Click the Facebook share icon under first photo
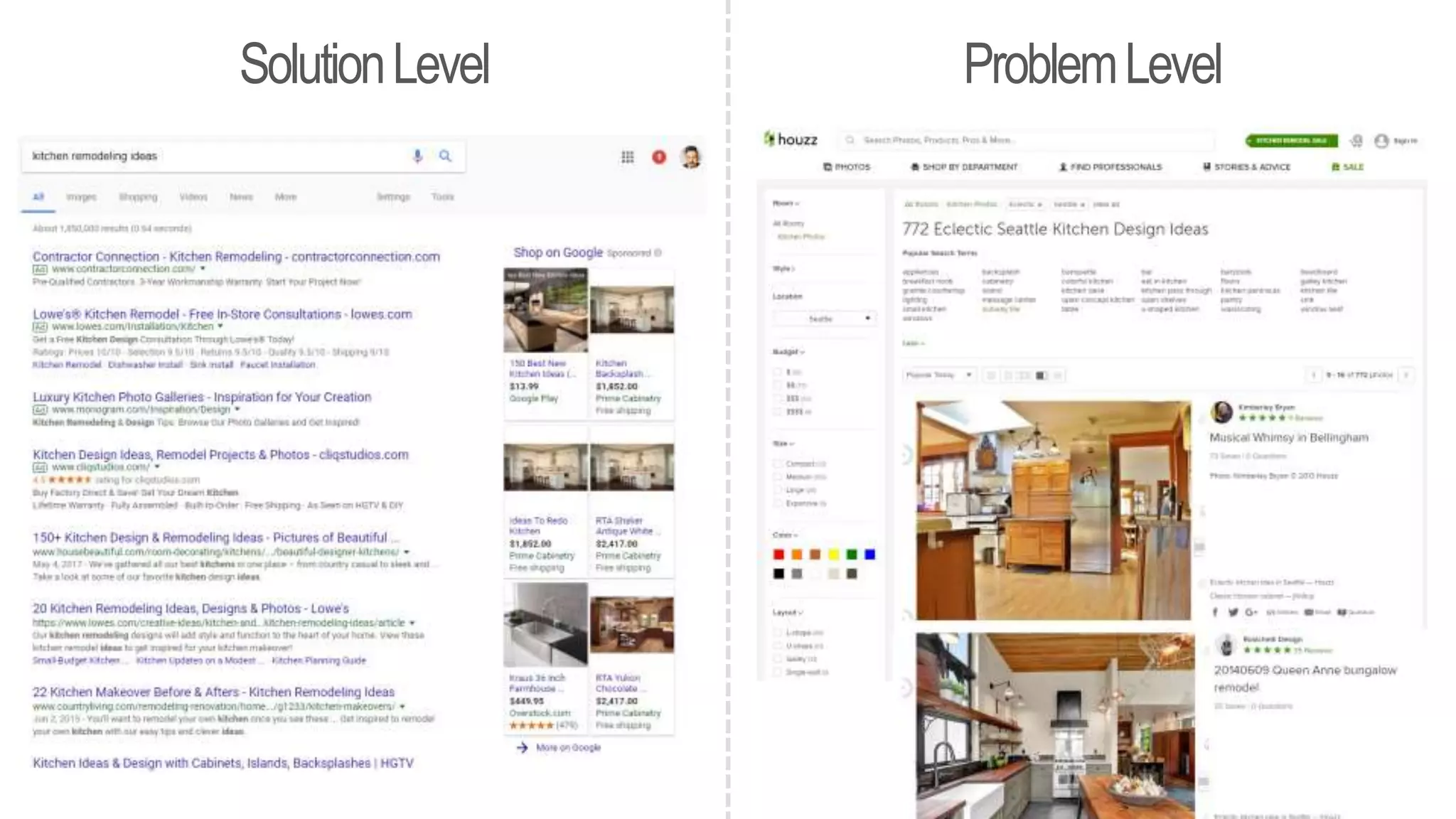Screen dimensions: 1456x819 1215,612
